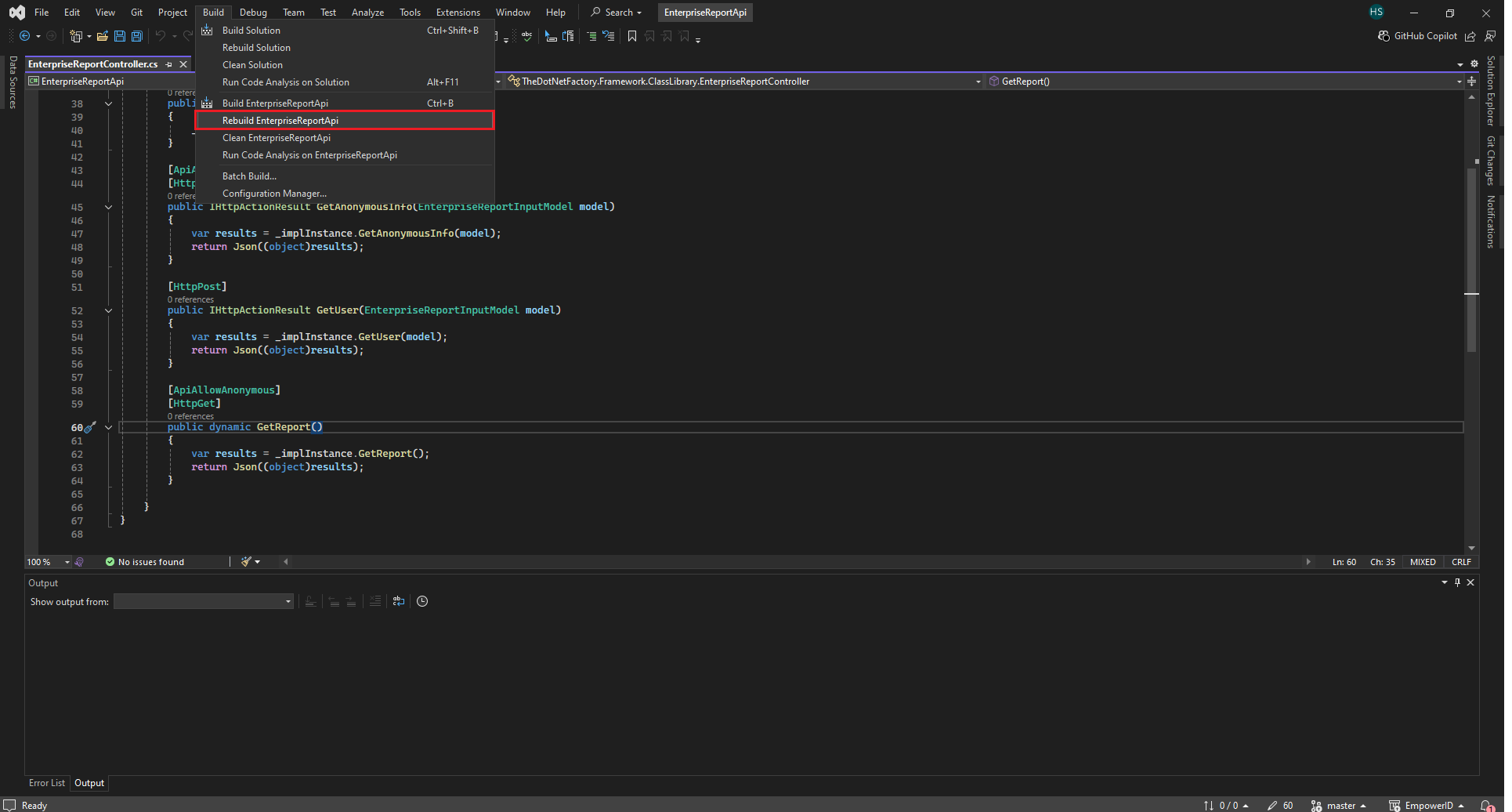Image resolution: width=1512 pixels, height=812 pixels.
Task: Close the Output panel
Action: tap(1470, 582)
